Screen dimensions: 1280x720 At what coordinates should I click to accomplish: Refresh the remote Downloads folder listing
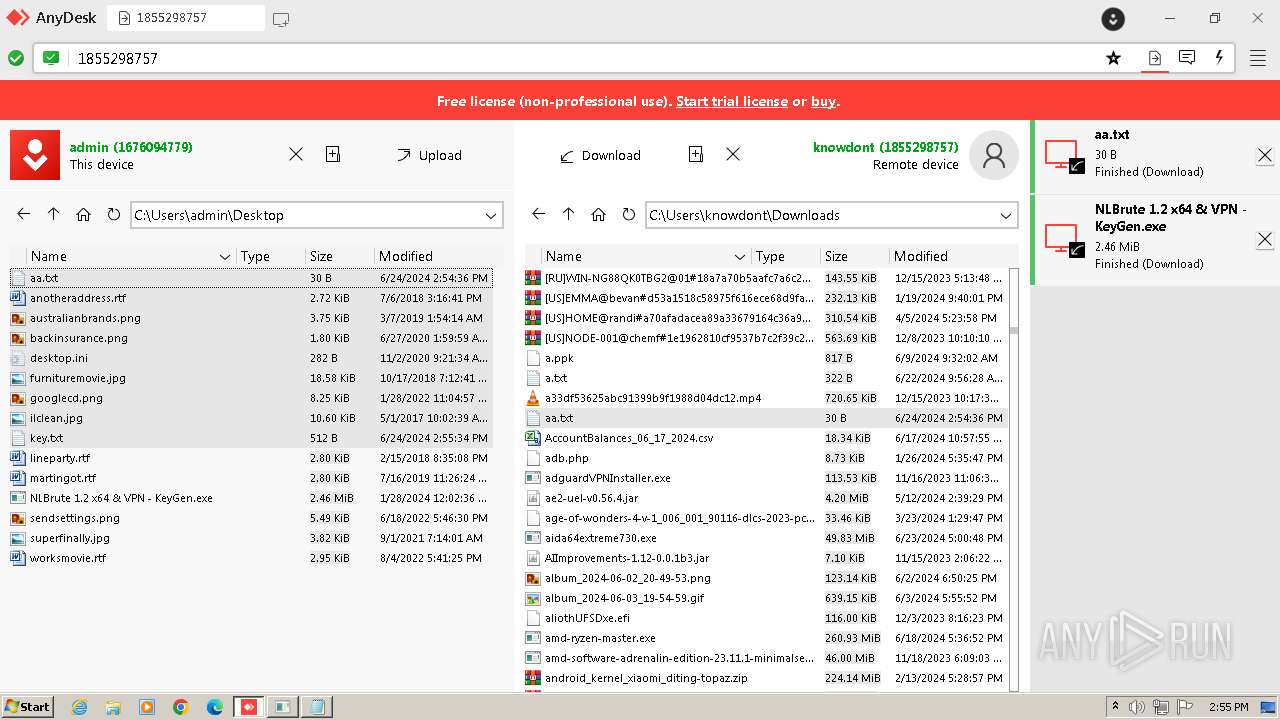click(x=628, y=214)
